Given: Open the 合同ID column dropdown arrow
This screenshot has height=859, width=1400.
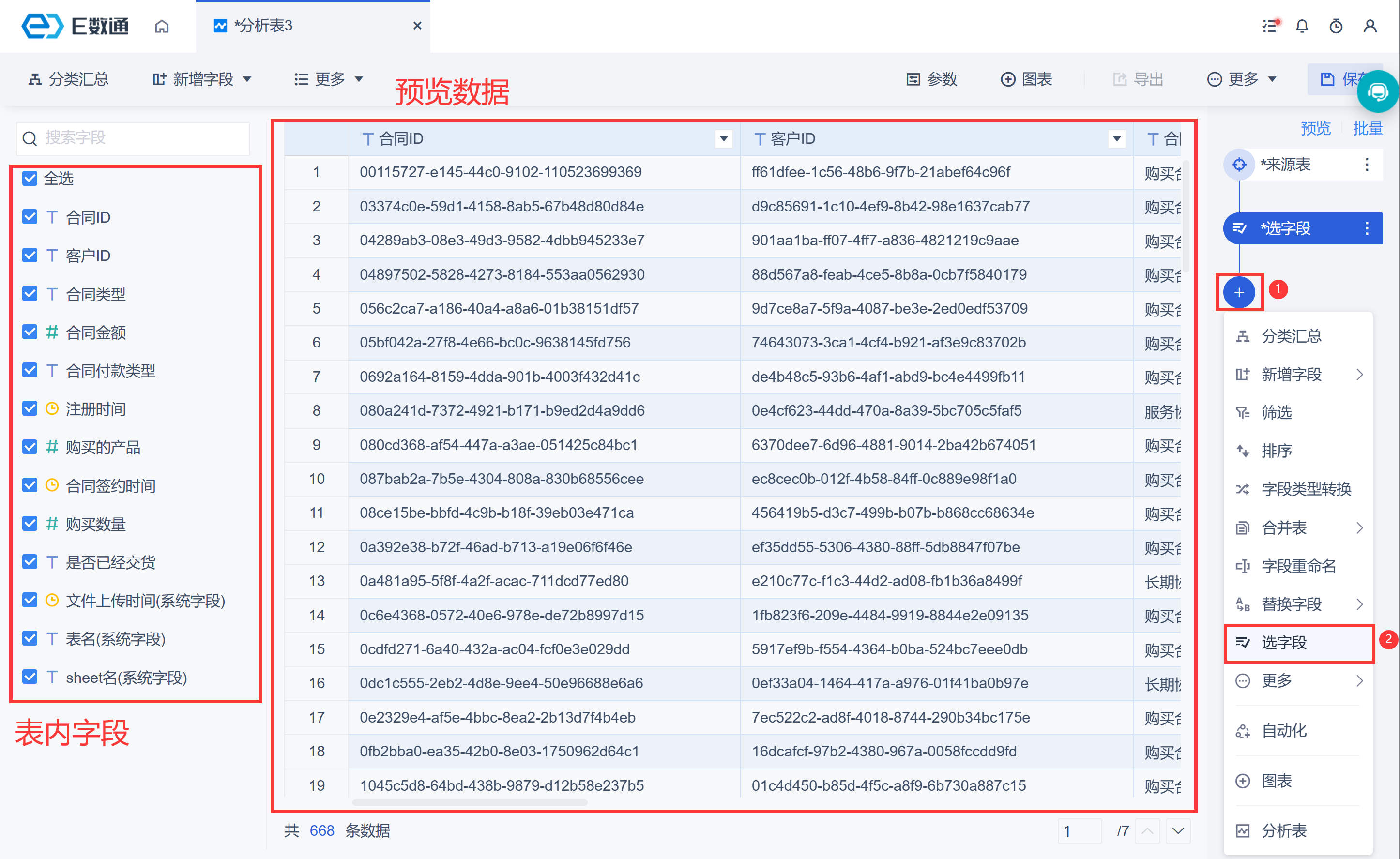Looking at the screenshot, I should pyautogui.click(x=723, y=138).
